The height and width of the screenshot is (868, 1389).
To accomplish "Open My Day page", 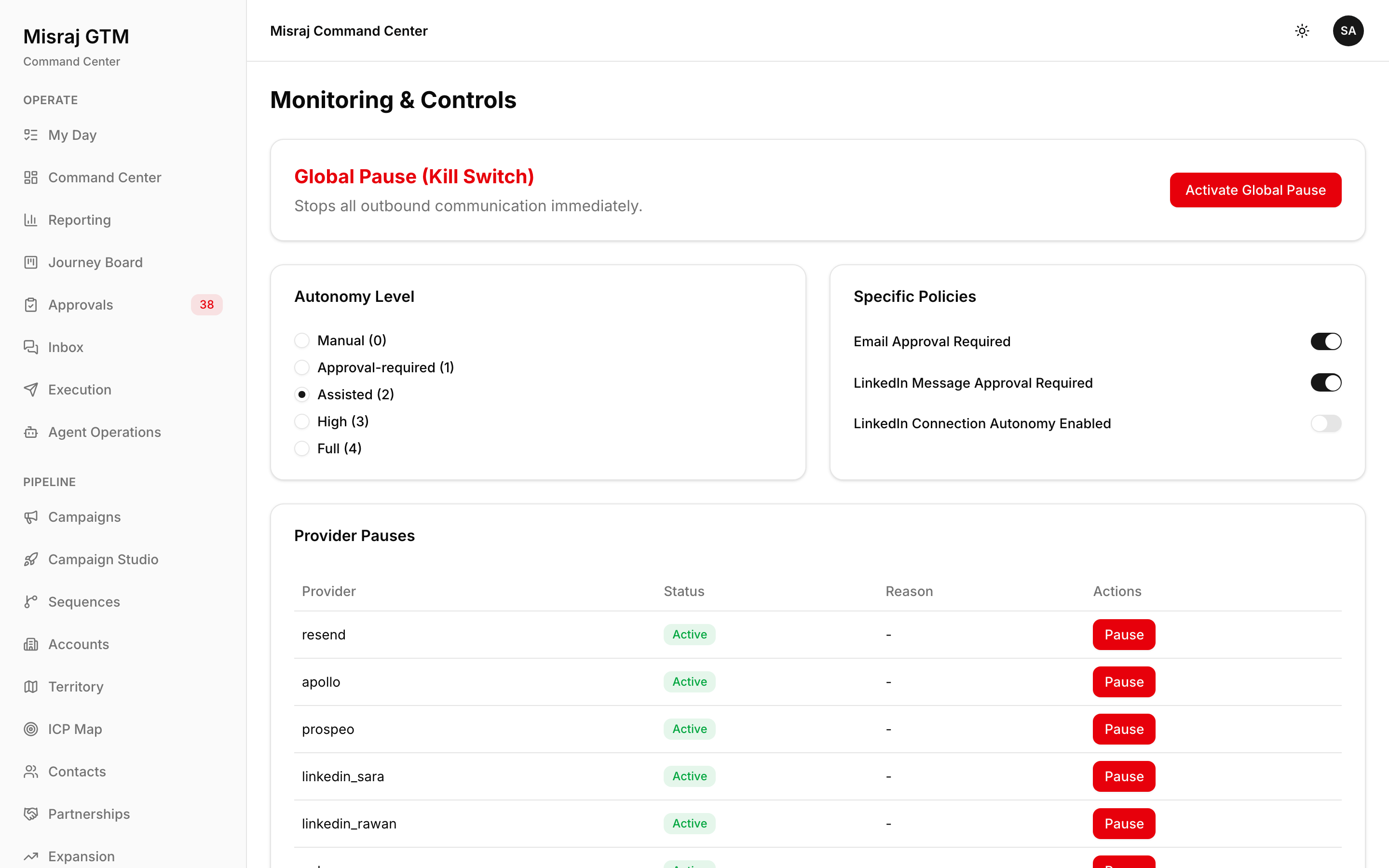I will coord(123,135).
